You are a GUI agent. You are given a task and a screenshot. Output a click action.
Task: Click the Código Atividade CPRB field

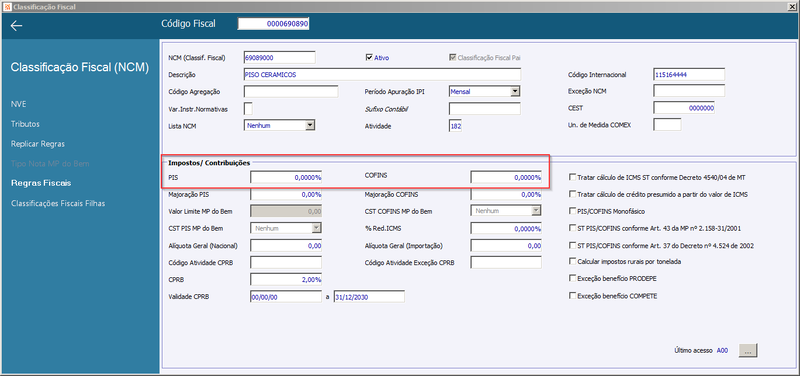[286, 262]
